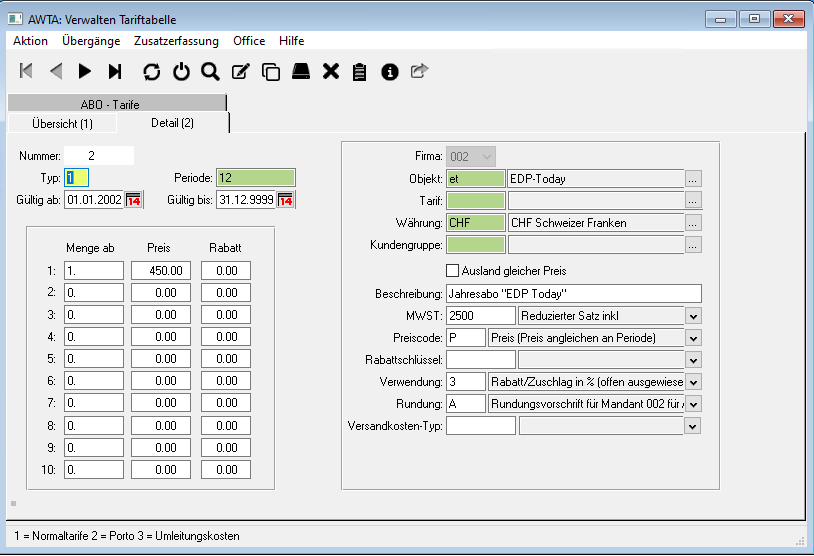This screenshot has height=556, width=814.
Task: Click the Preis field in row 1
Action: click(161, 271)
